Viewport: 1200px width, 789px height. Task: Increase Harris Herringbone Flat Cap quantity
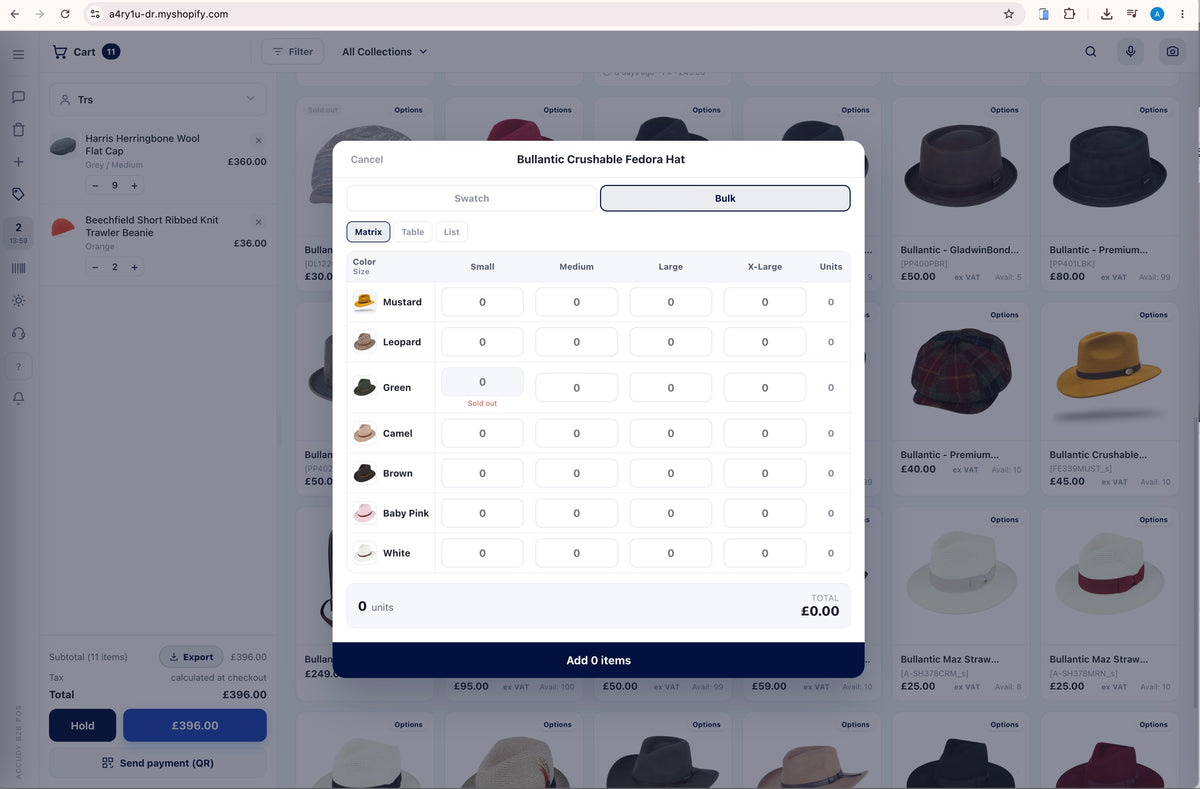point(134,186)
